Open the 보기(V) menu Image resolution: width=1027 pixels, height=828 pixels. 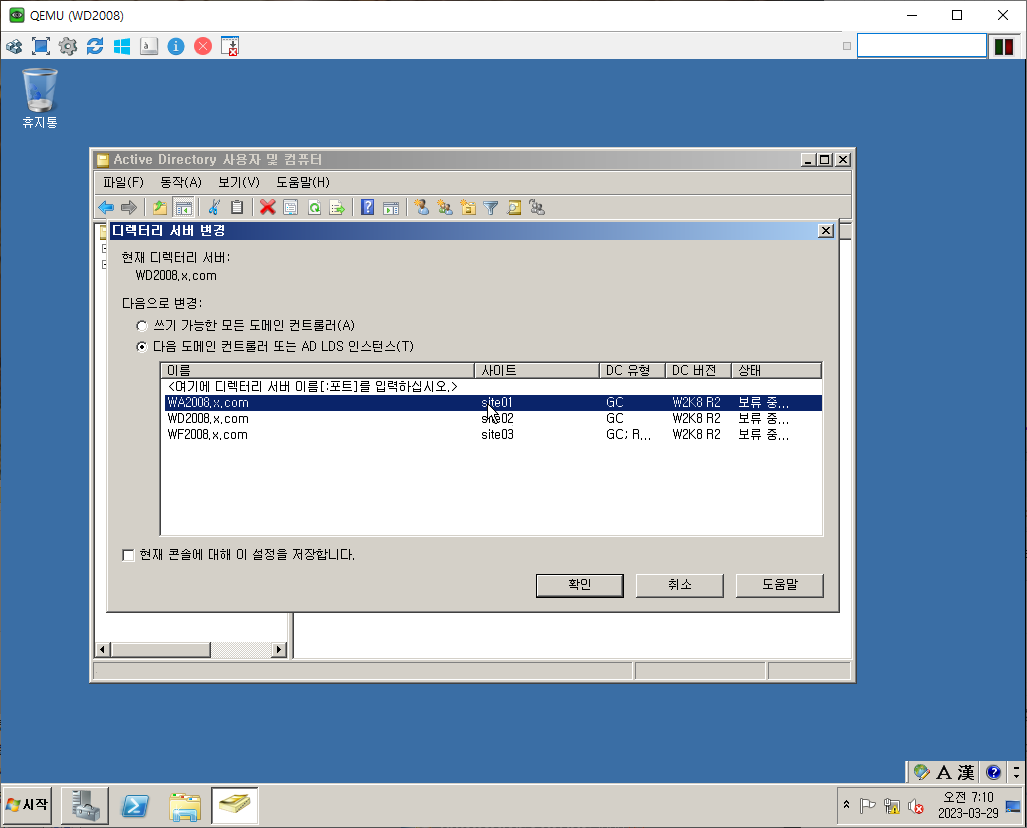click(x=239, y=182)
